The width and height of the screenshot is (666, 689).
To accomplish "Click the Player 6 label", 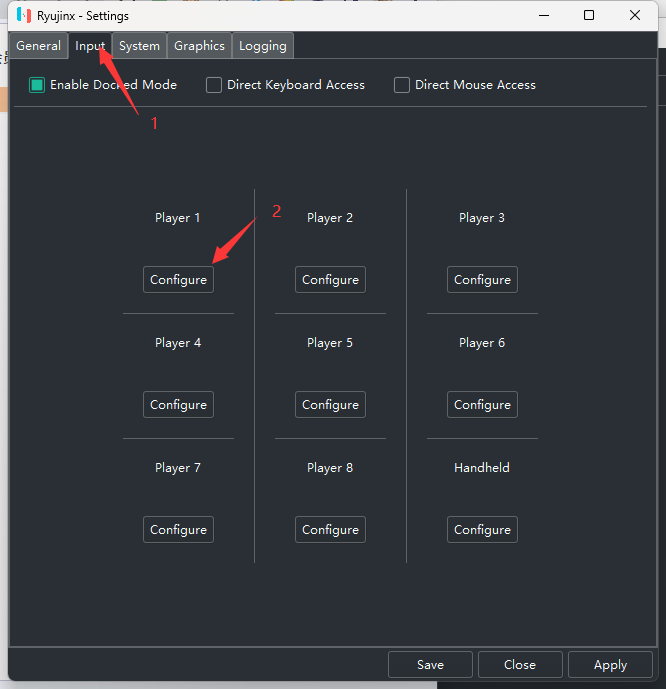I will click(482, 343).
